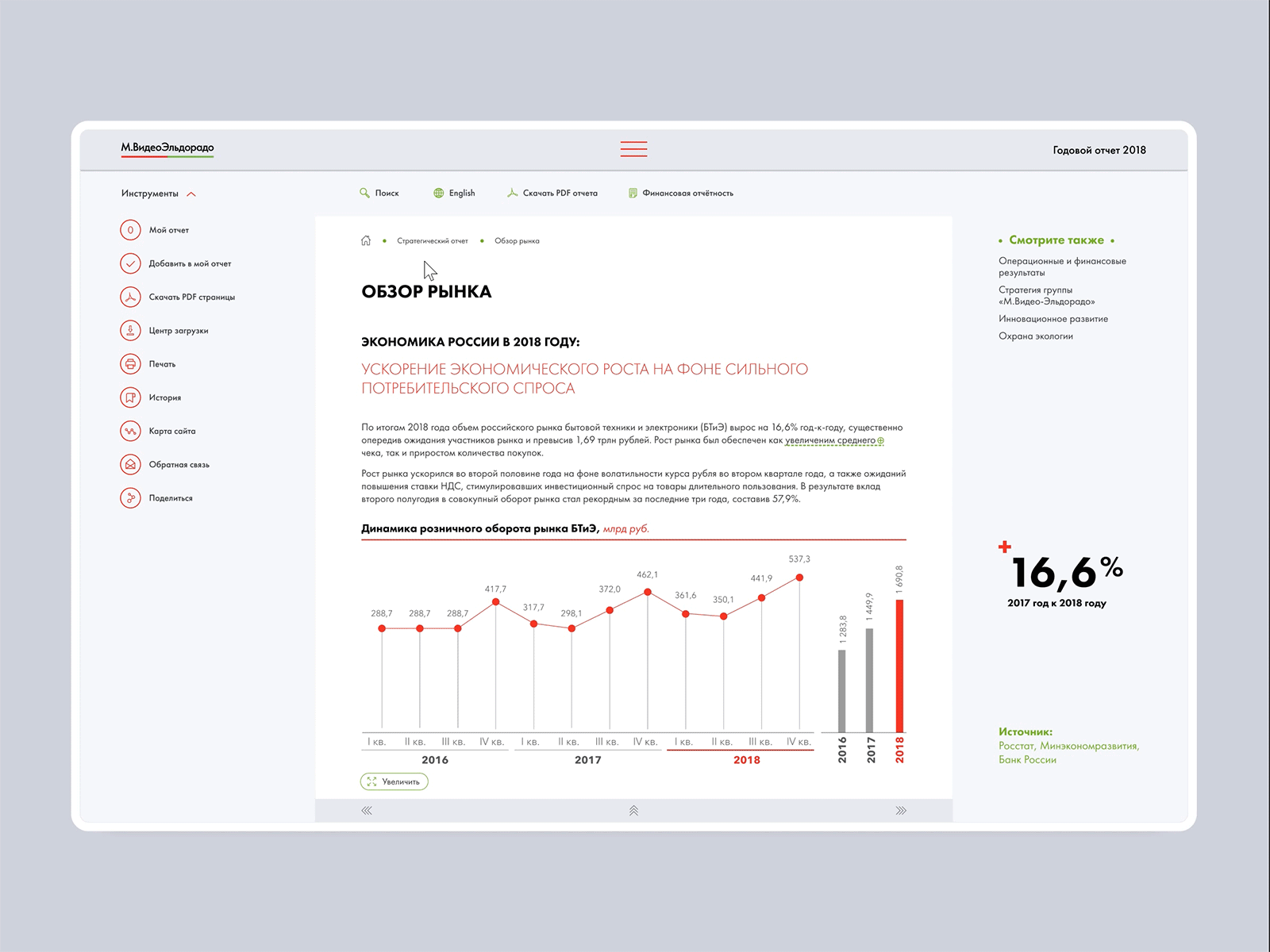1270x952 pixels.
Task: Open Мой отчет counter badge
Action: tap(131, 230)
